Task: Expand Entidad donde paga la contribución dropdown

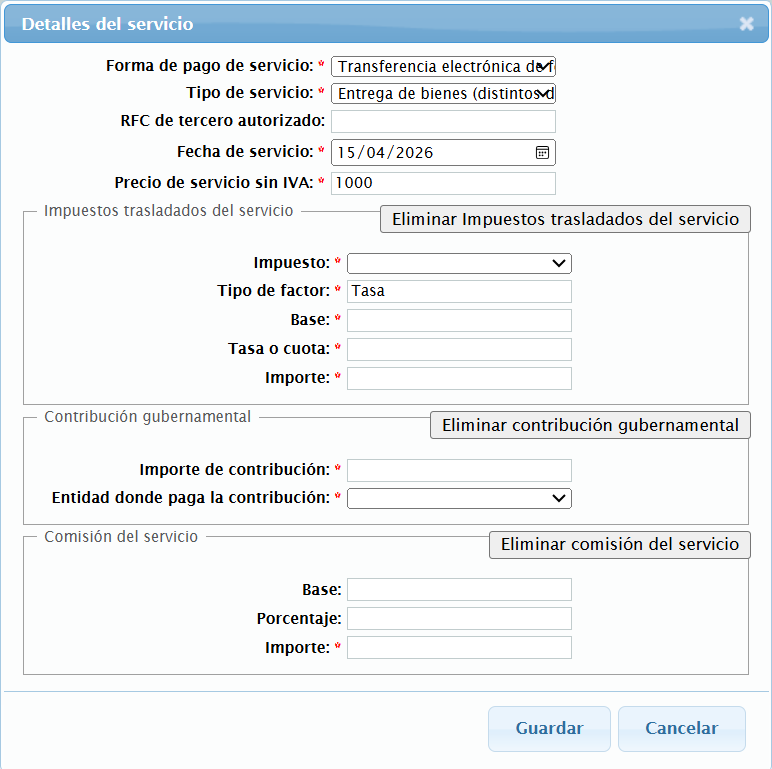Action: (x=459, y=498)
